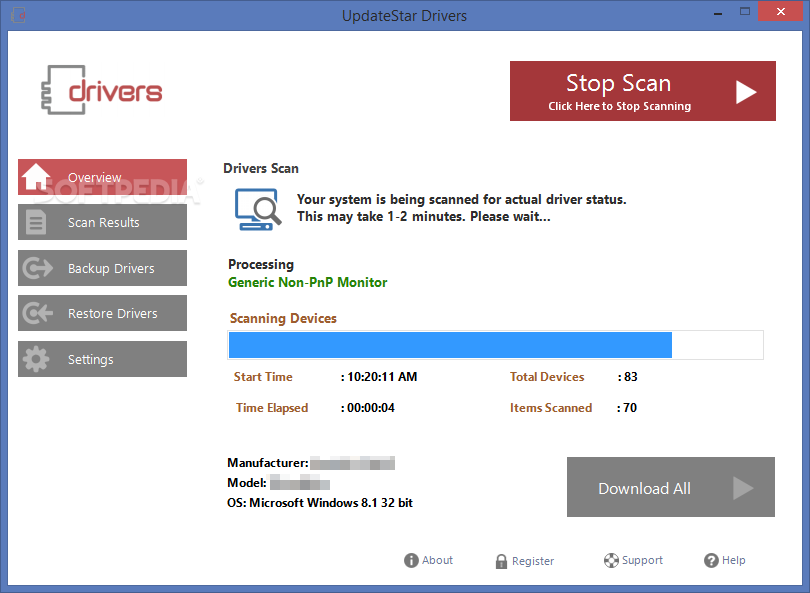This screenshot has width=810, height=593.
Task: Switch to Restore Drivers
Action: pos(102,313)
